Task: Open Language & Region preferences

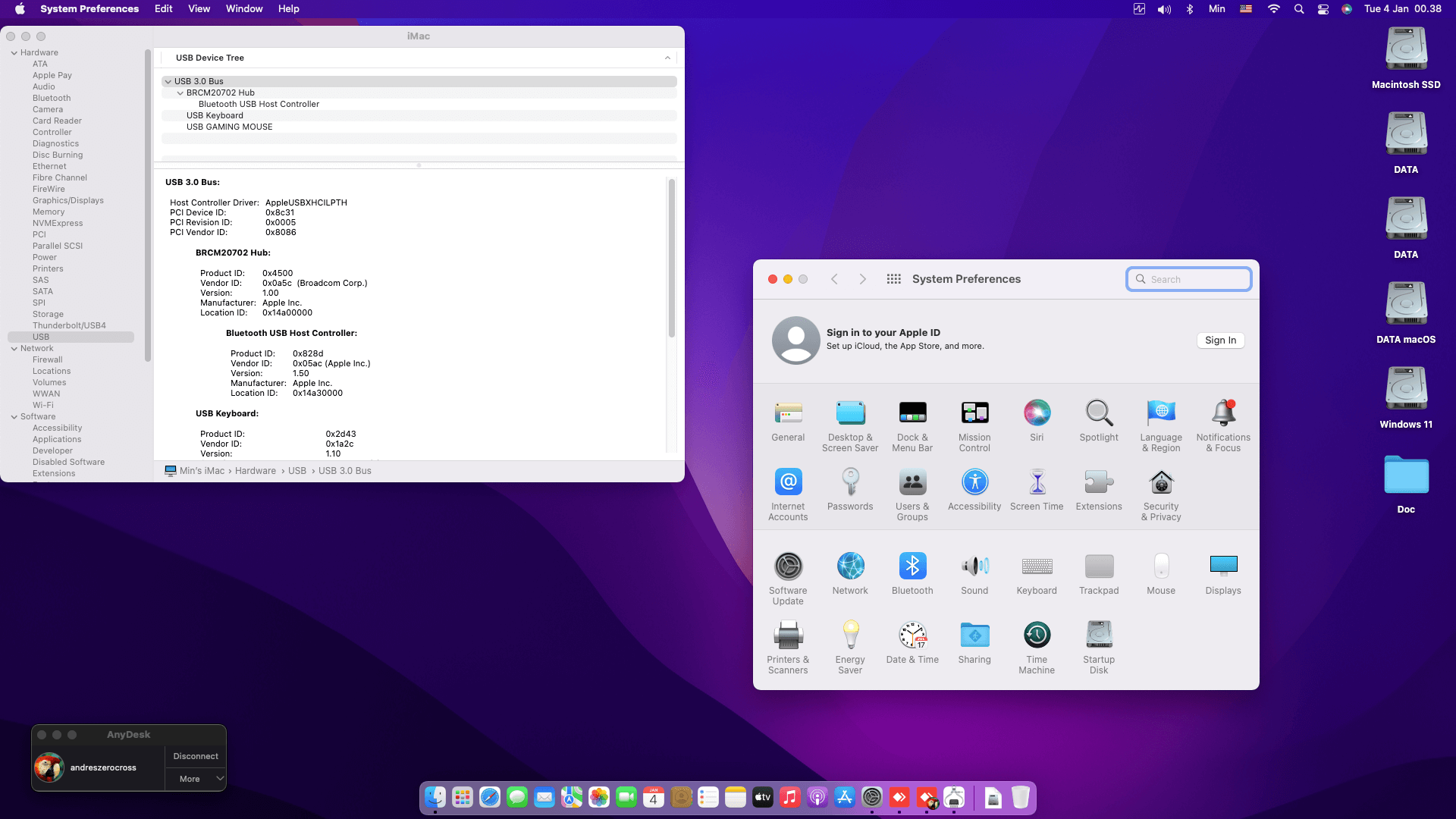Action: point(1161,426)
